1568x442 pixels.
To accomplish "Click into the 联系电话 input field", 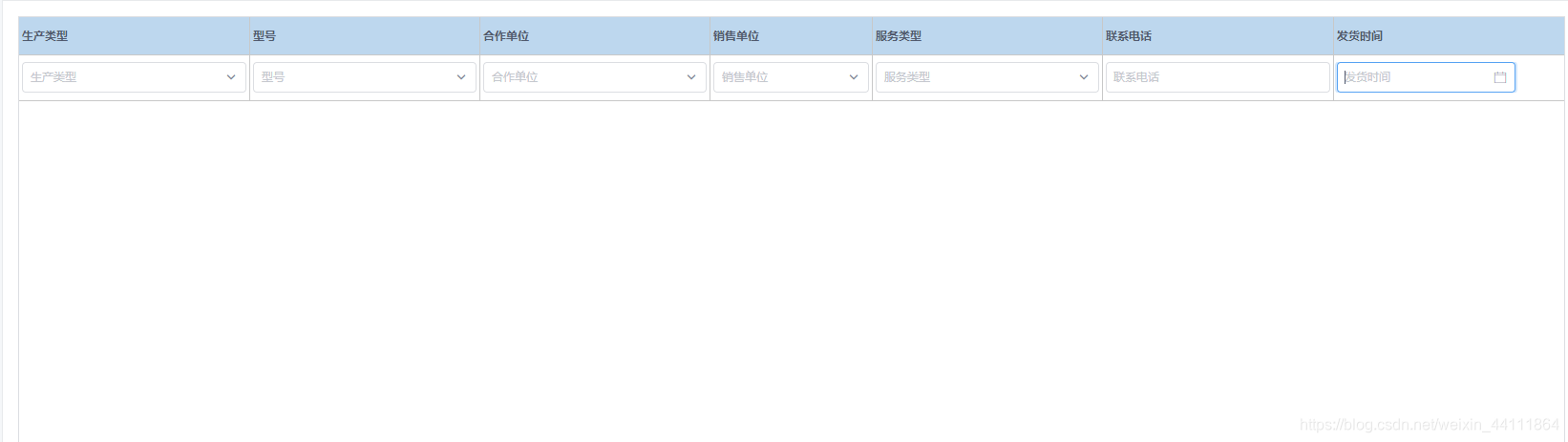I will tap(1218, 77).
